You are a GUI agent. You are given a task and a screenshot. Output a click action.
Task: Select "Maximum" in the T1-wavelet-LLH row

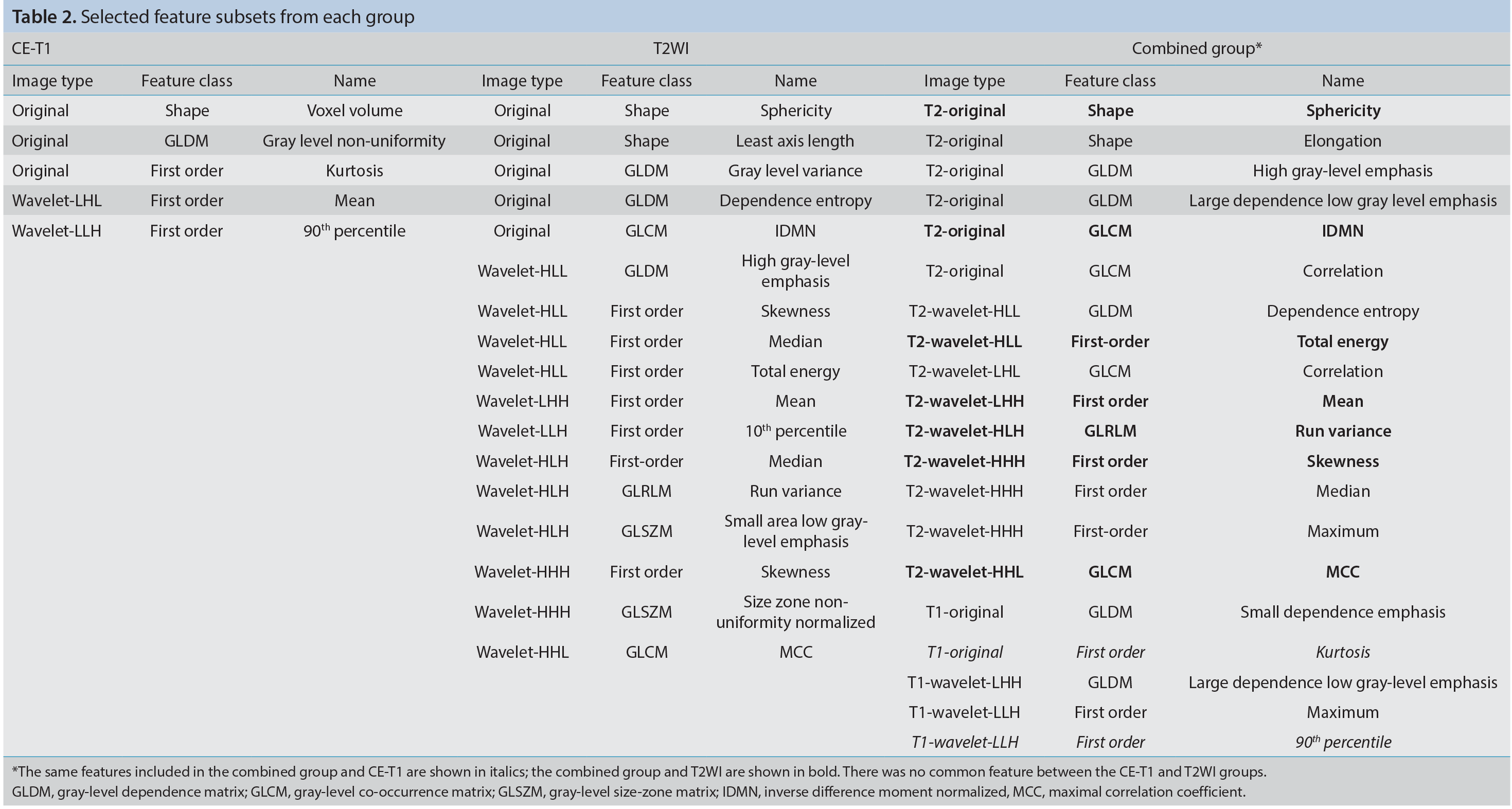[x=1342, y=712]
